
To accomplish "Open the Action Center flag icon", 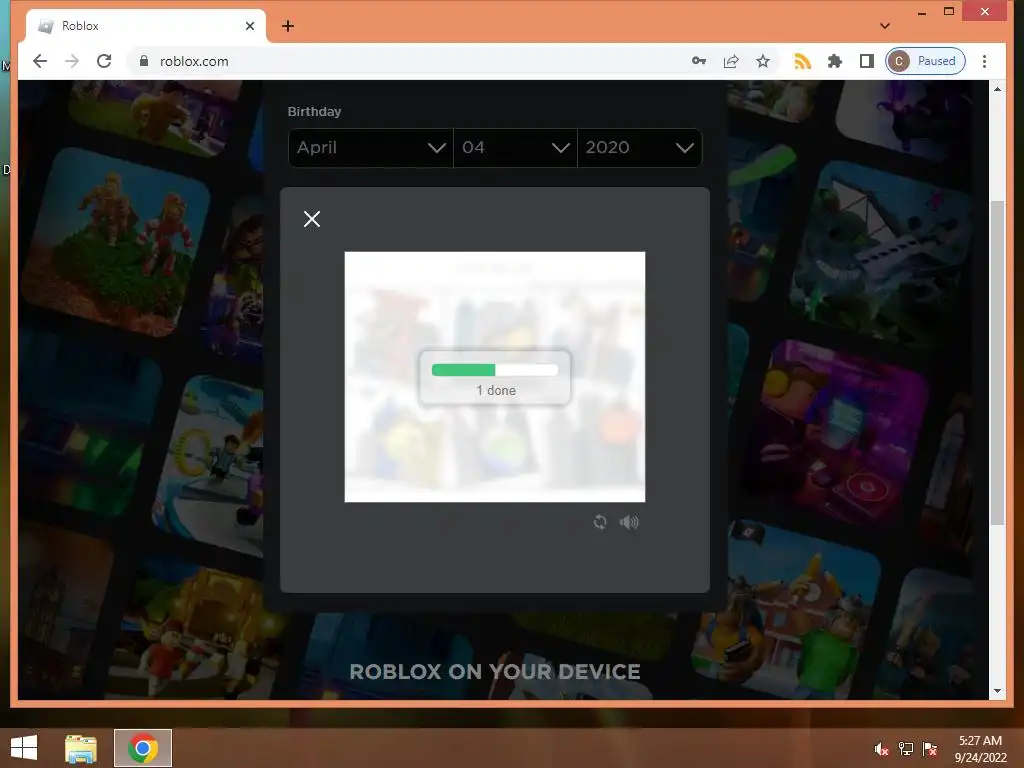I will click(x=930, y=749).
